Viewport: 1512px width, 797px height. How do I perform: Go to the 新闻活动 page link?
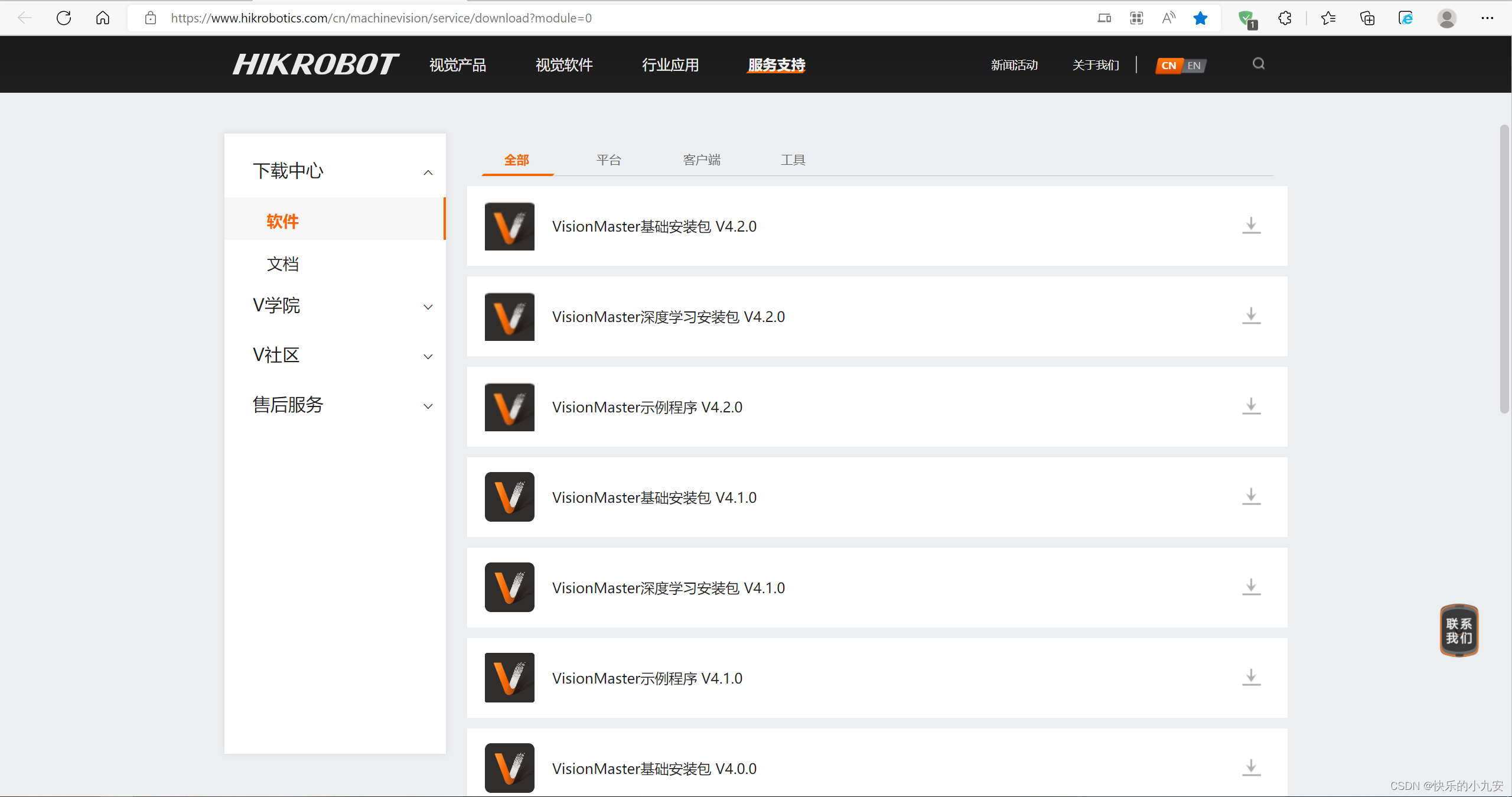click(x=1014, y=65)
